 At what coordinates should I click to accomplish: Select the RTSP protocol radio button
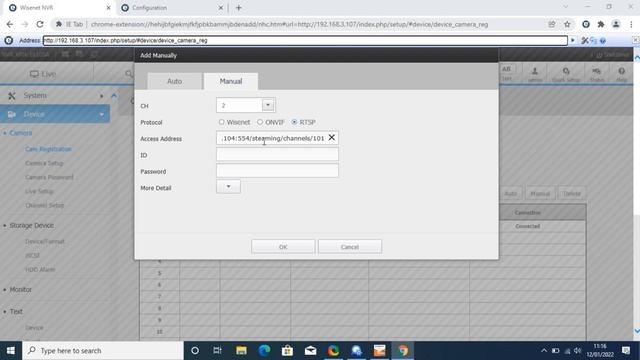294,122
